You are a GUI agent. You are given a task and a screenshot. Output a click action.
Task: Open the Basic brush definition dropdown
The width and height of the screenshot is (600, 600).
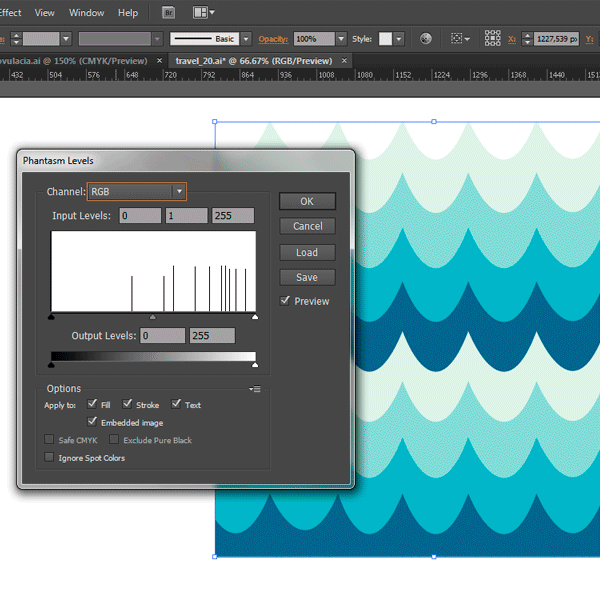pyautogui.click(x=246, y=39)
